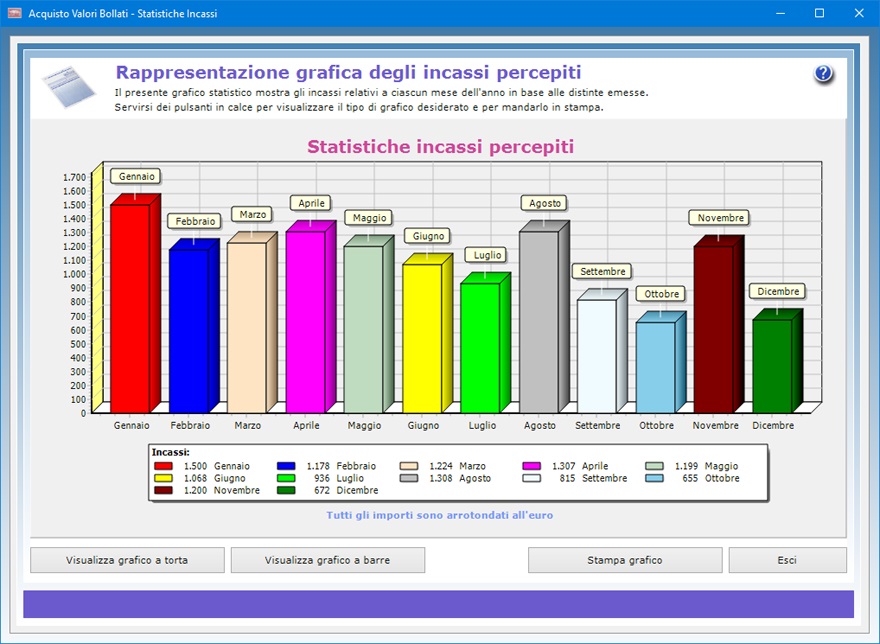Click legend value 1.500

pos(195,466)
